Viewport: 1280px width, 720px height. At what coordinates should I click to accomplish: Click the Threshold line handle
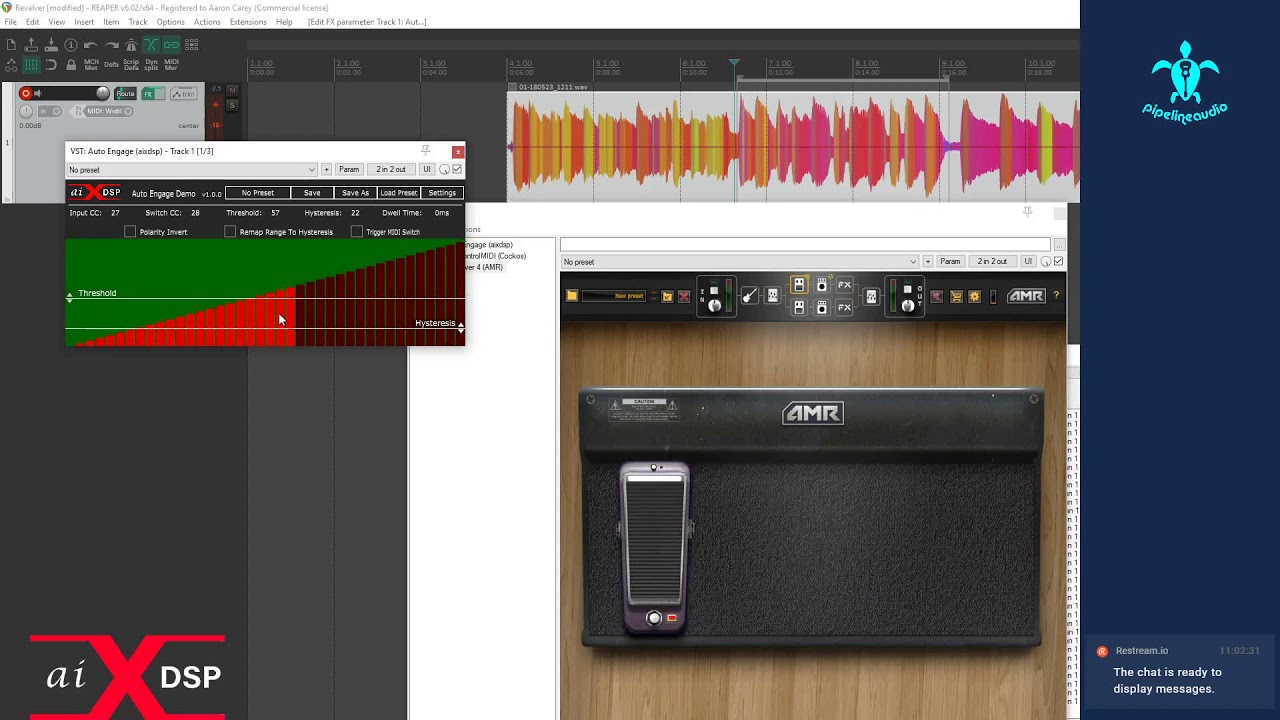point(69,297)
